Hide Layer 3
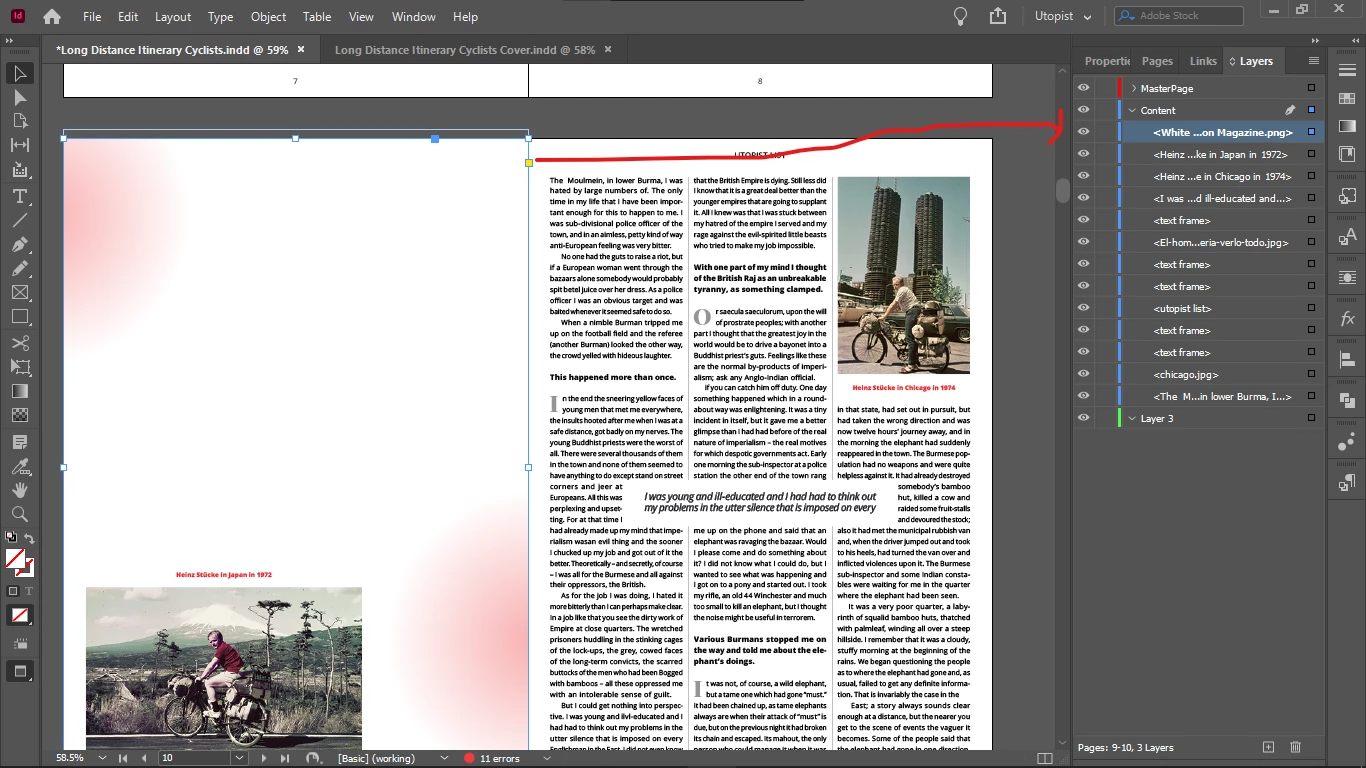 1083,418
